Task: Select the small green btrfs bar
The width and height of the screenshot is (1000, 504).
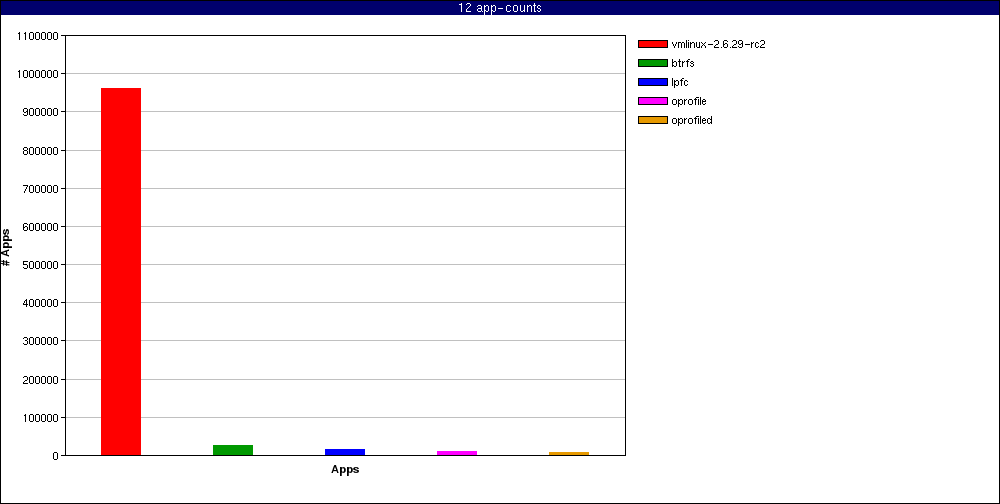Action: point(233,450)
